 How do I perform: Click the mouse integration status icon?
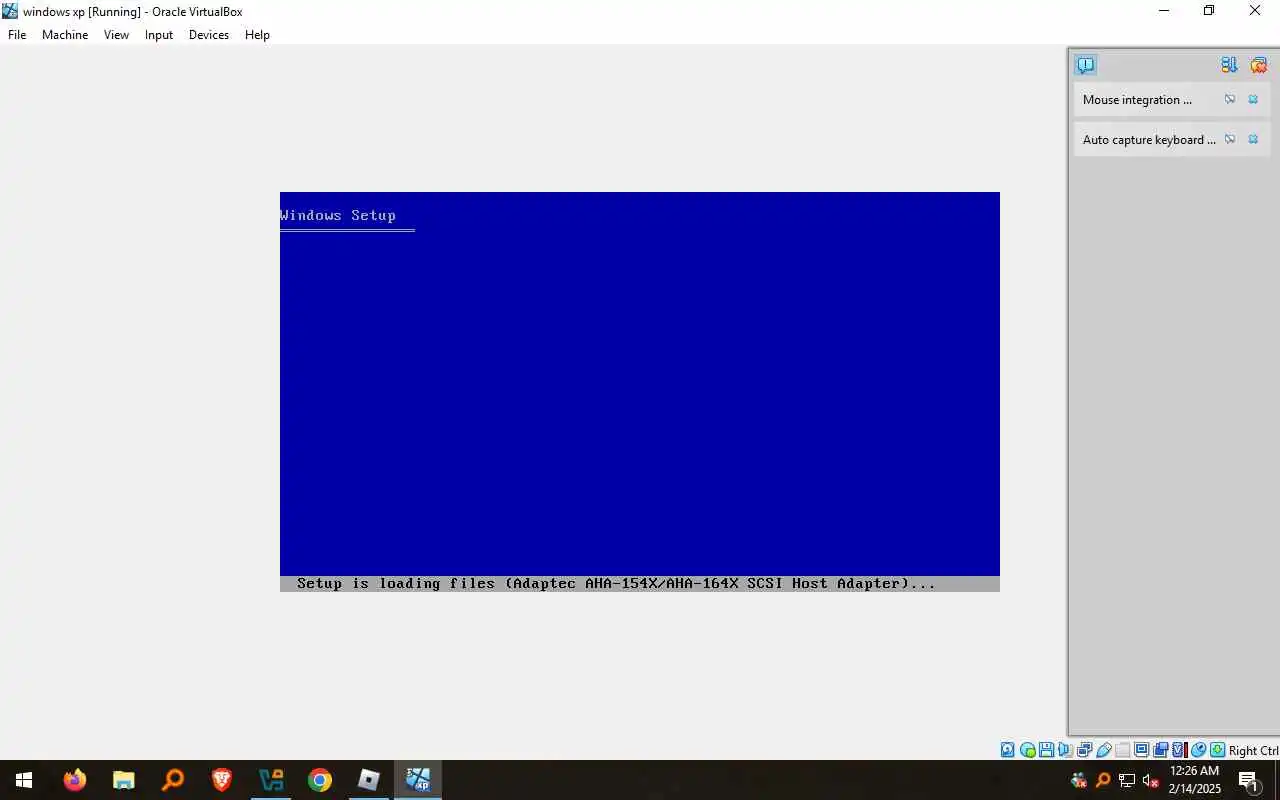(1199, 750)
